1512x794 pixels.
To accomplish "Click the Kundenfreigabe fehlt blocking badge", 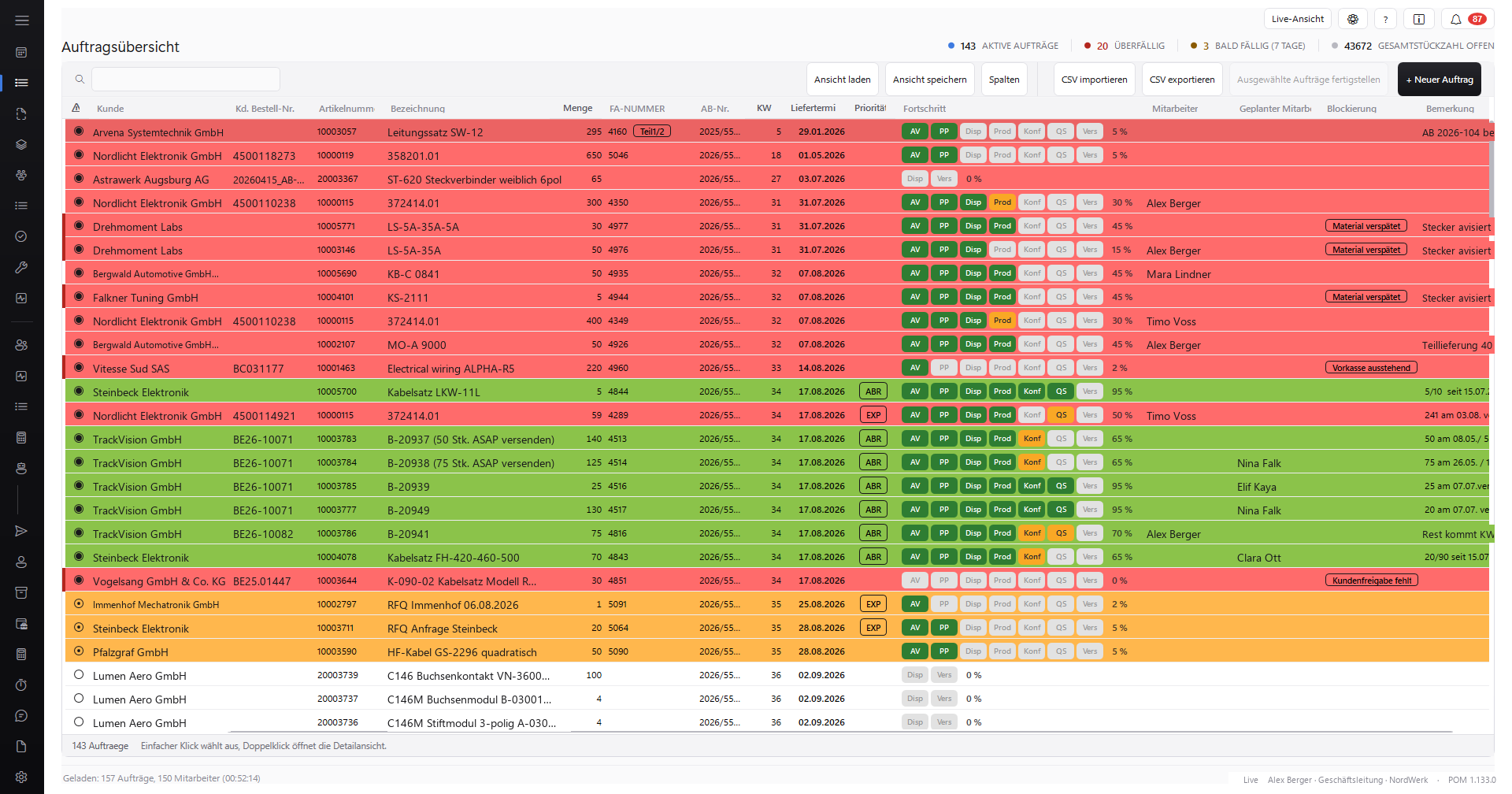I will (1372, 581).
